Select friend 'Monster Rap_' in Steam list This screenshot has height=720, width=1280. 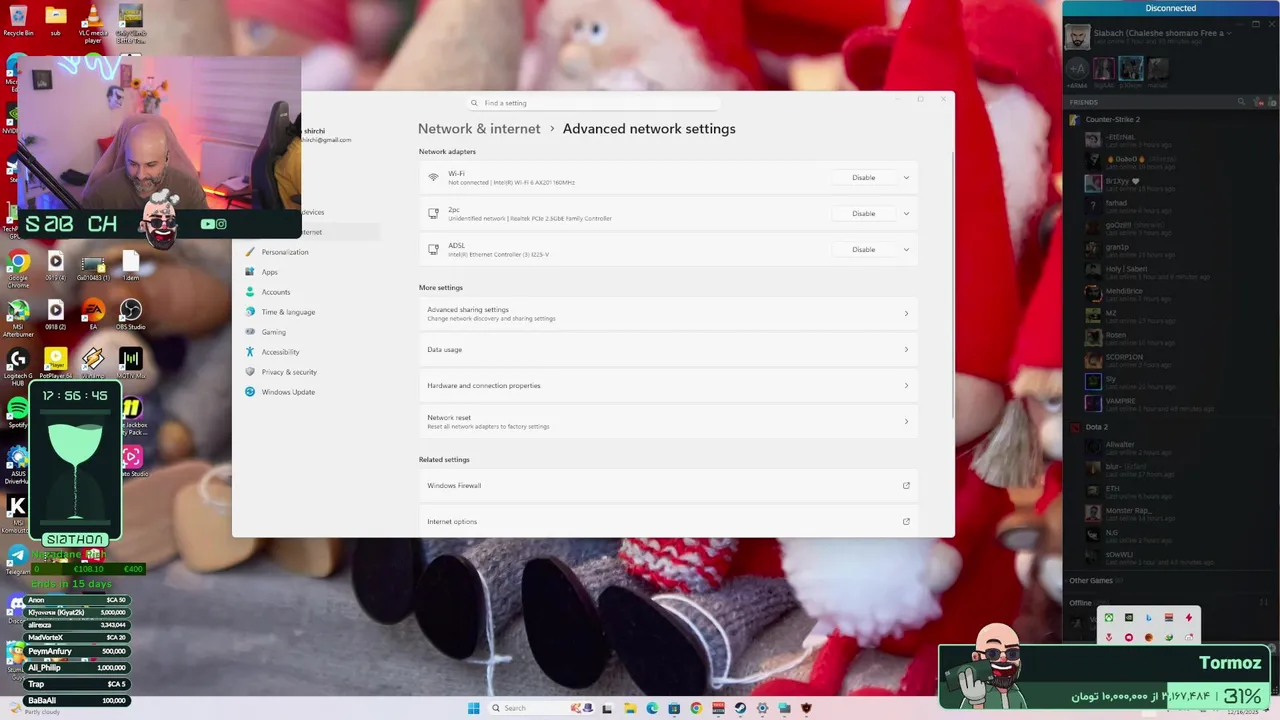[1128, 511]
